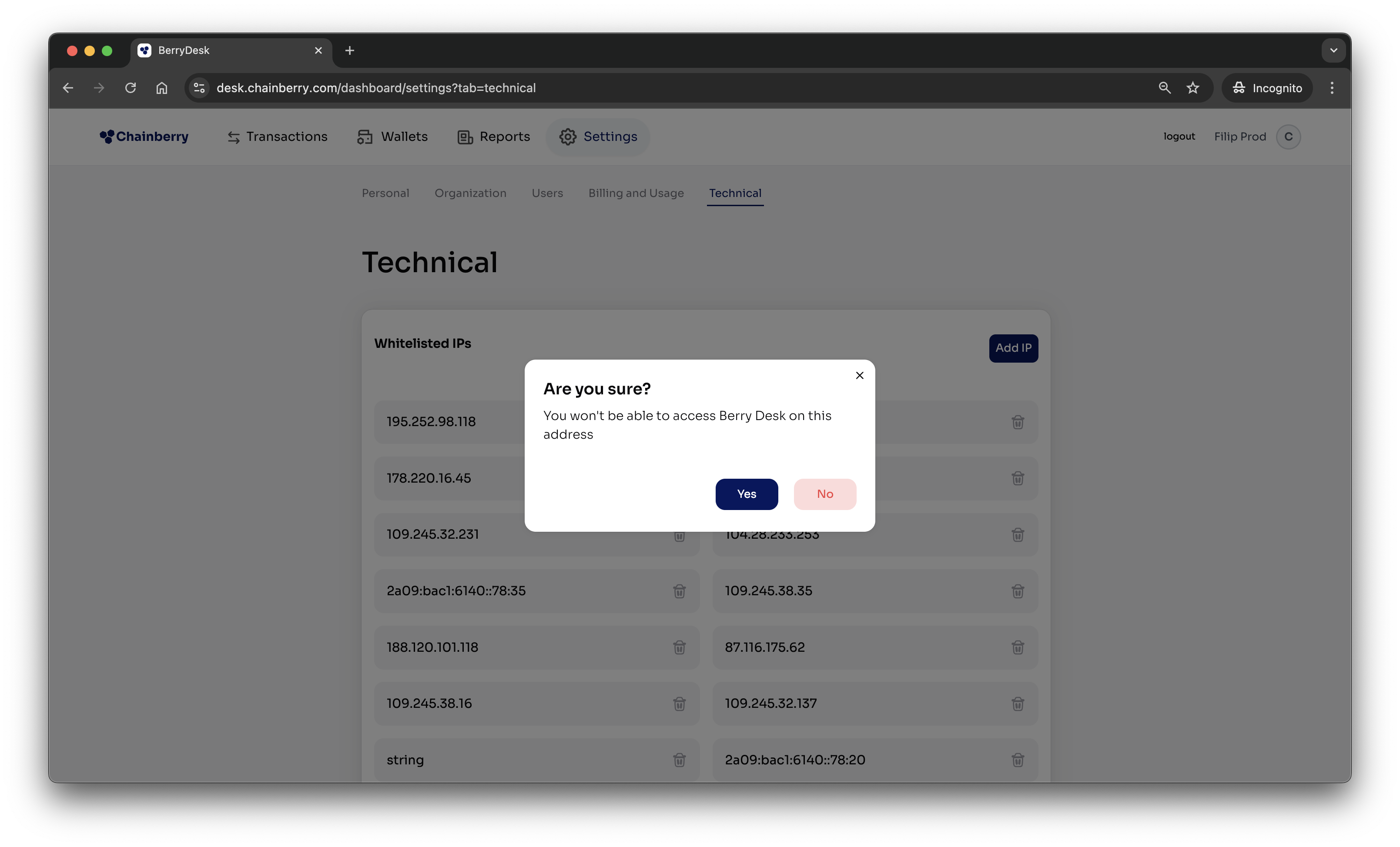This screenshot has height=847, width=1400.
Task: Click the Add IP button
Action: [1013, 348]
